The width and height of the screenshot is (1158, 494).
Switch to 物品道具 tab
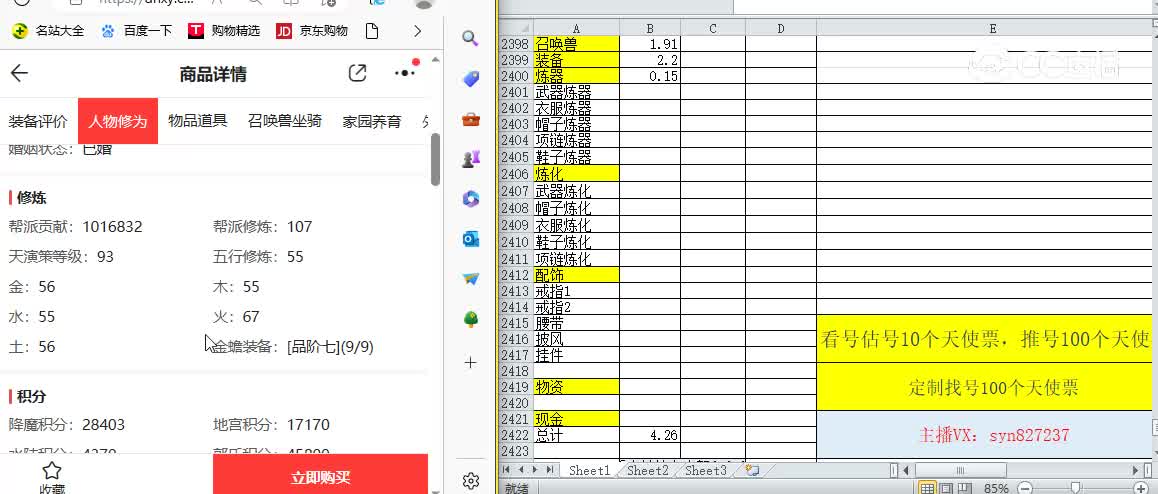coord(197,121)
